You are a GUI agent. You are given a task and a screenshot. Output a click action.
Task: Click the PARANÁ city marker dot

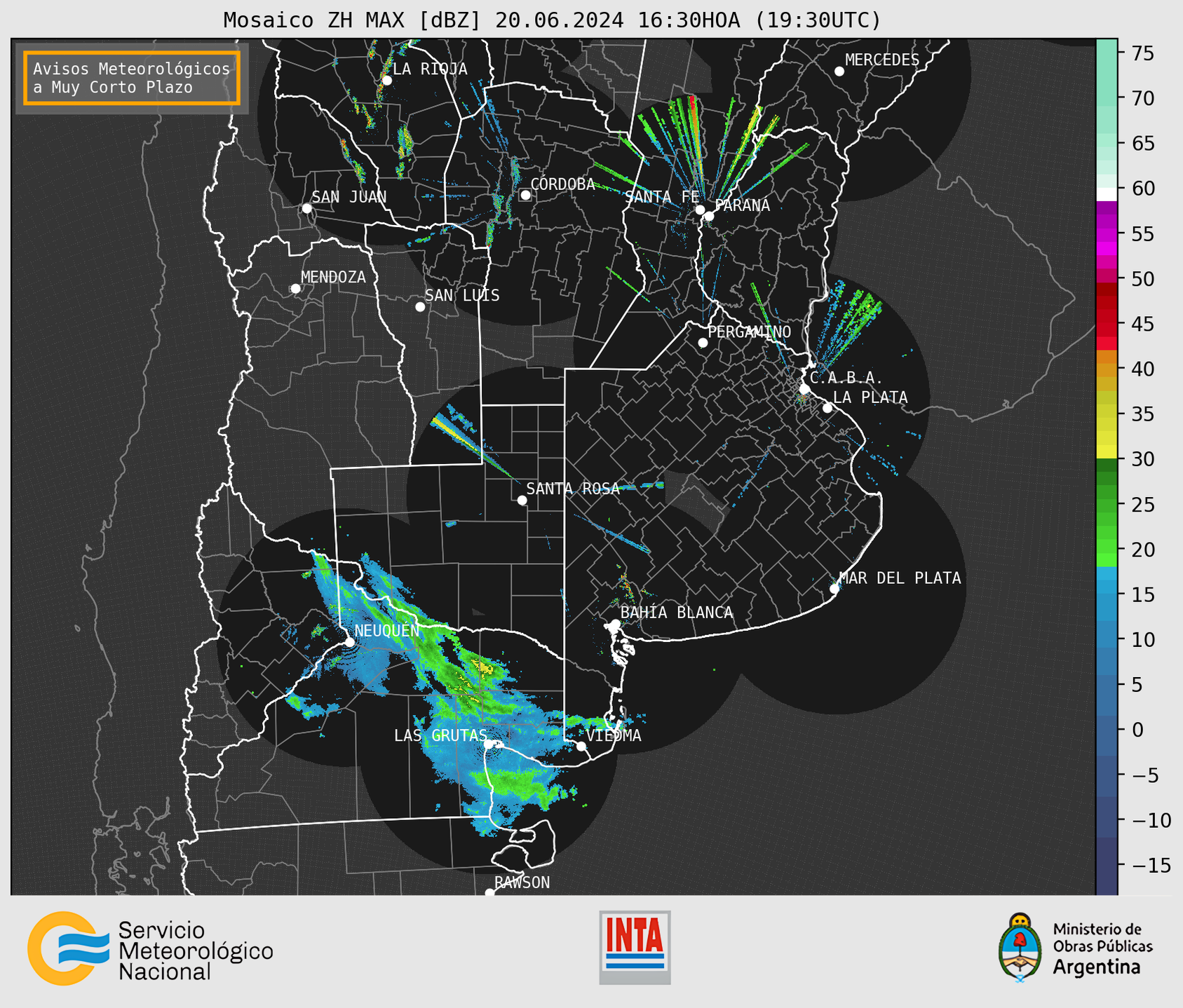pyautogui.click(x=709, y=216)
